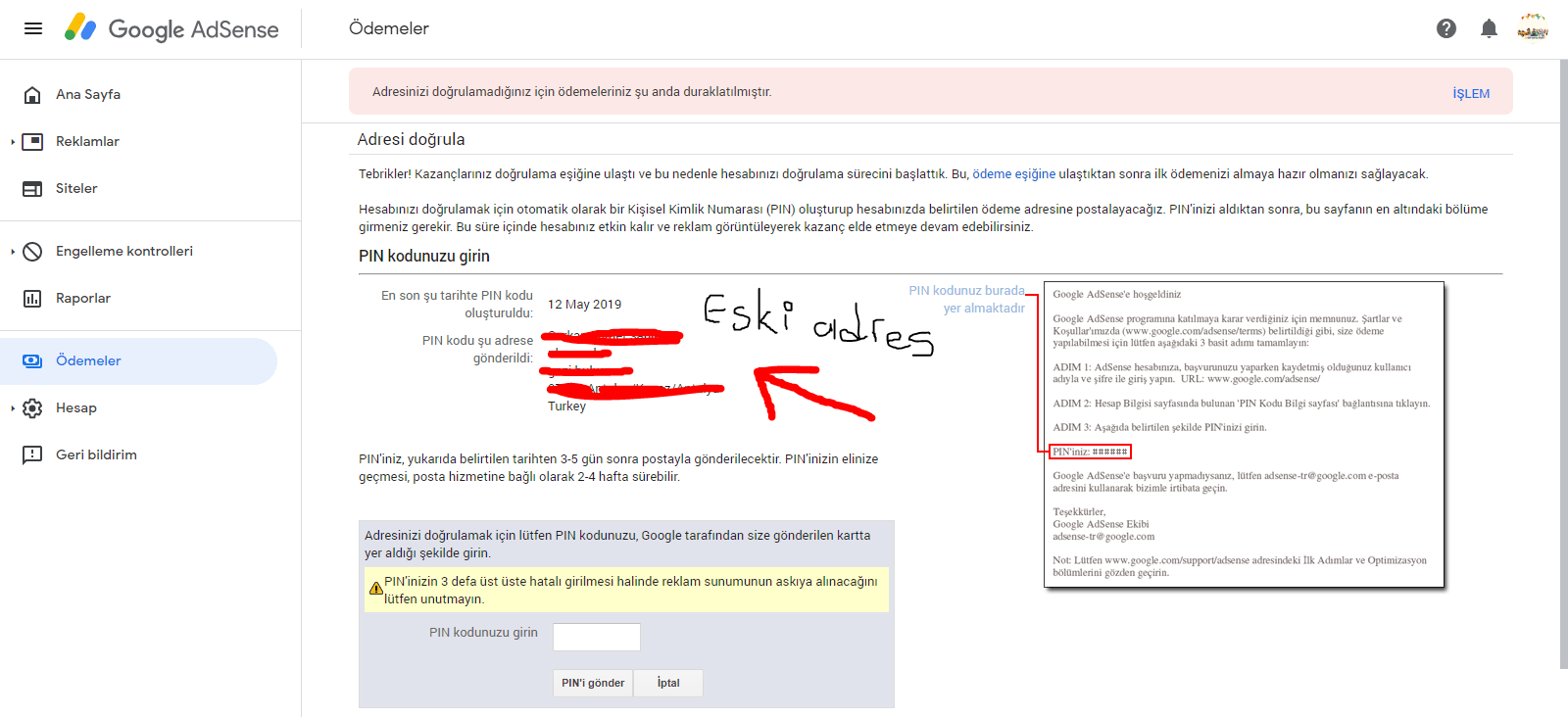
Task: Expand the Engelleme kontrolleri submenu arrow
Action: (13, 252)
